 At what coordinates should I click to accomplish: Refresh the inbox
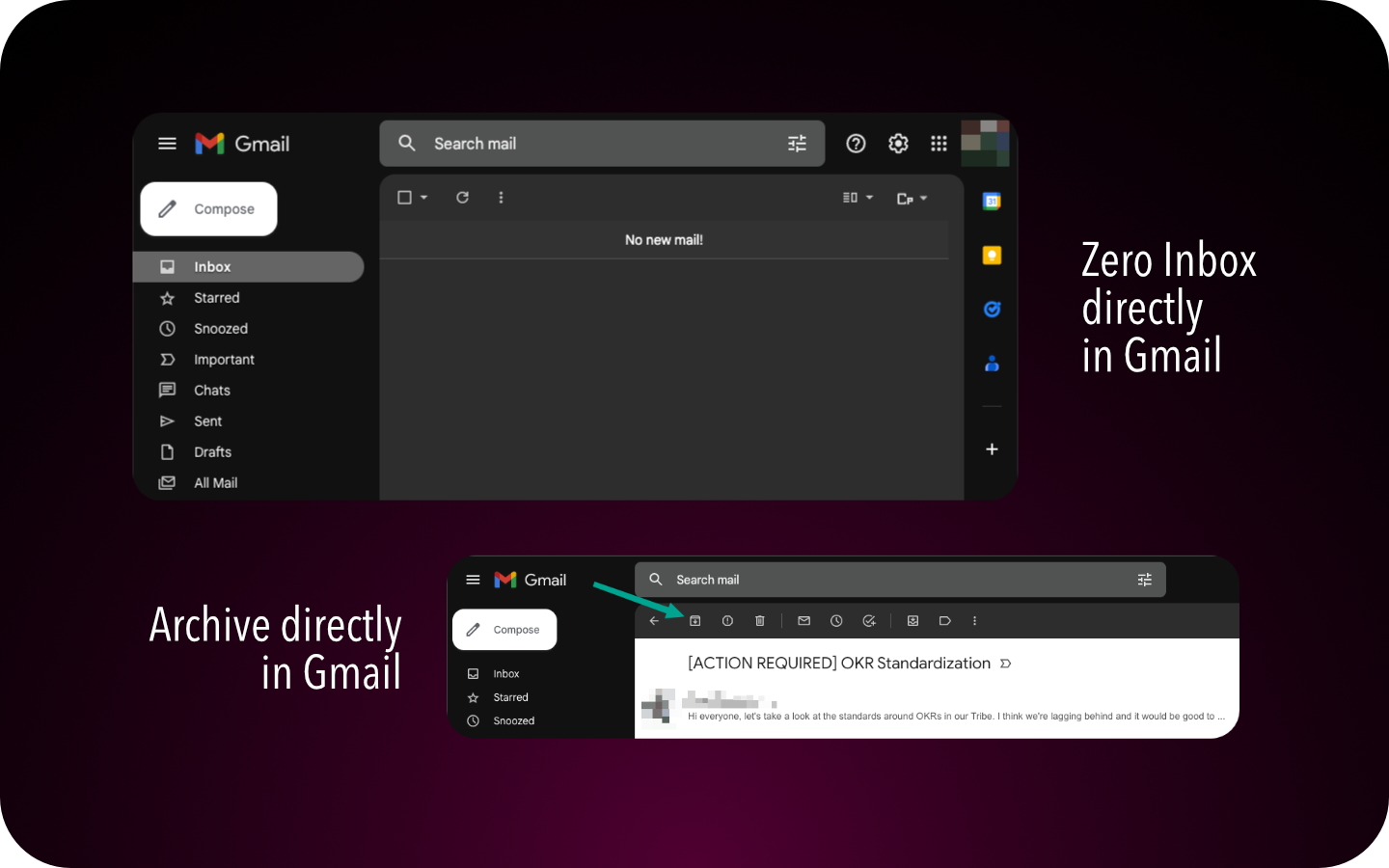463,198
